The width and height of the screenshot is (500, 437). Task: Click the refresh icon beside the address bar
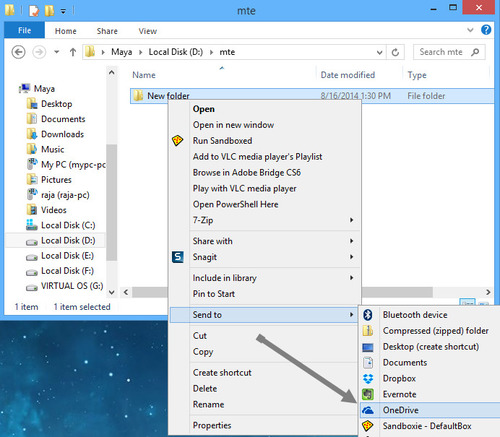coord(395,52)
